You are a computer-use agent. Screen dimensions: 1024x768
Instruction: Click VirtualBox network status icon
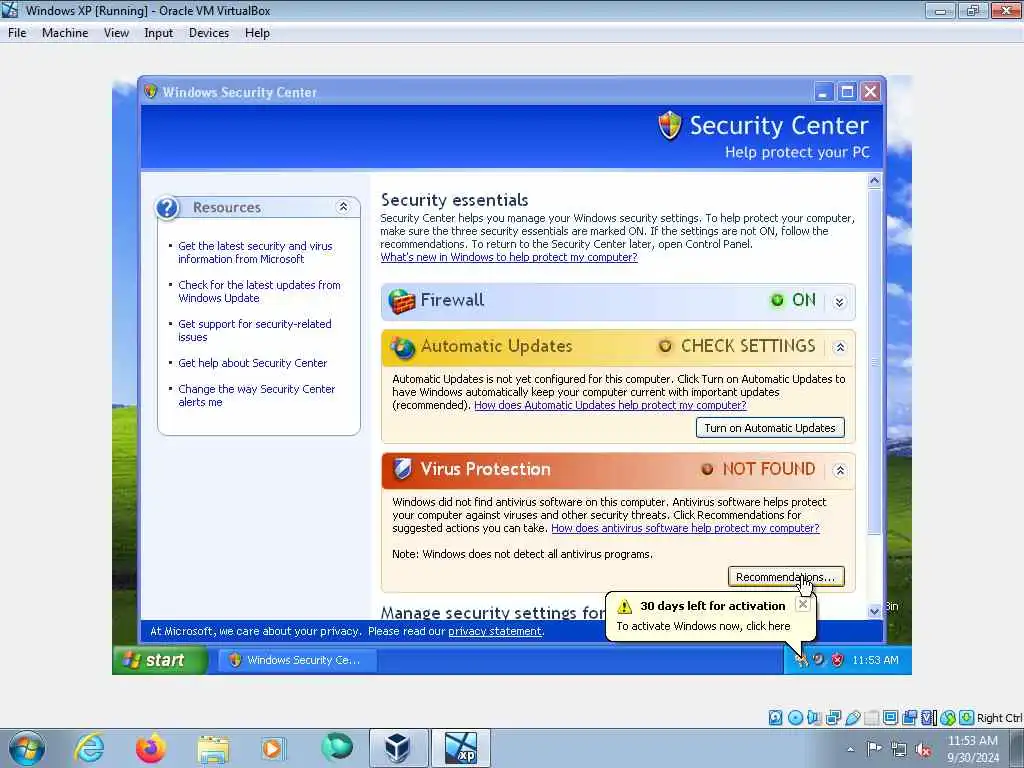[x=833, y=718]
